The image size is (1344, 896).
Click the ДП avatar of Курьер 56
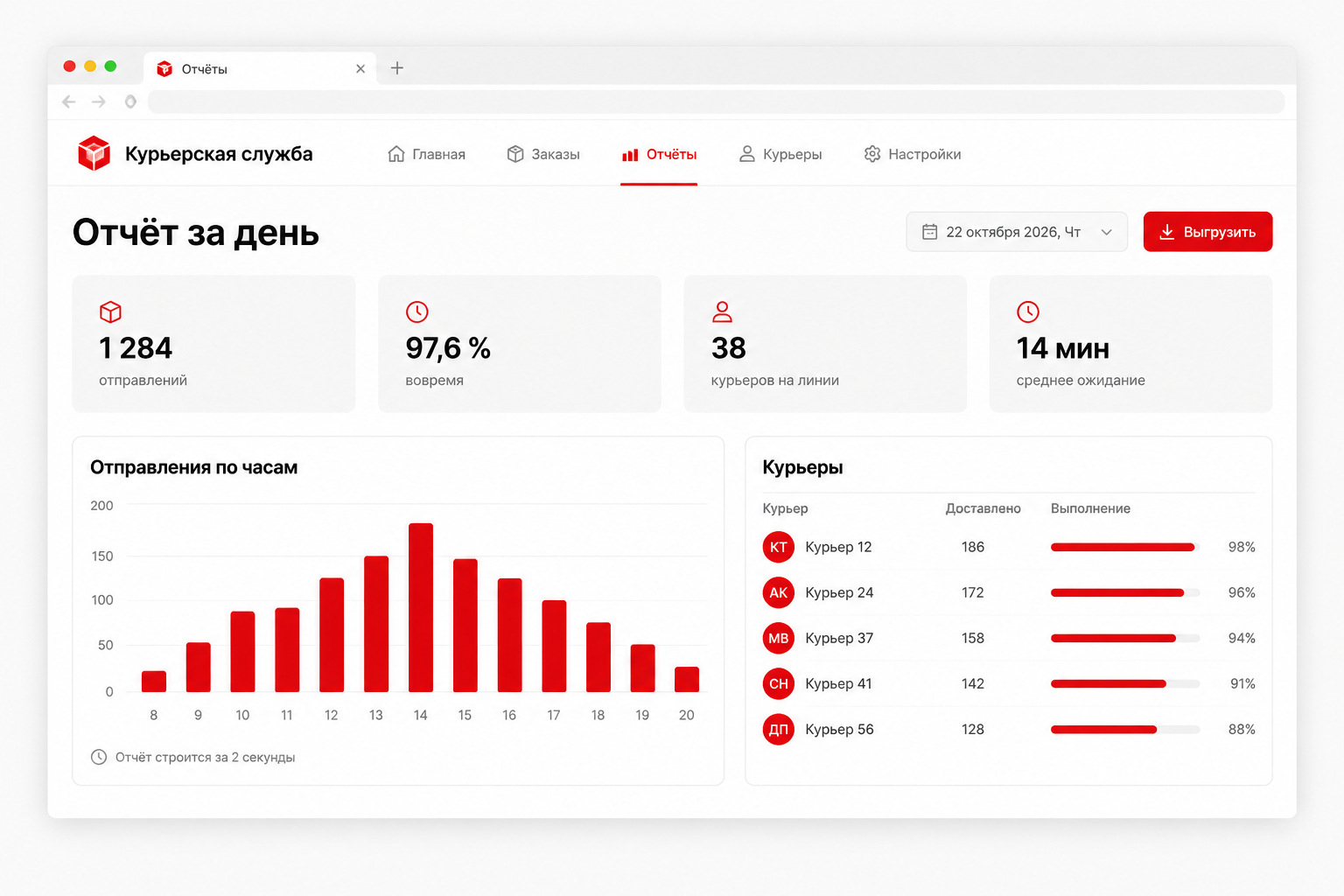(x=779, y=729)
